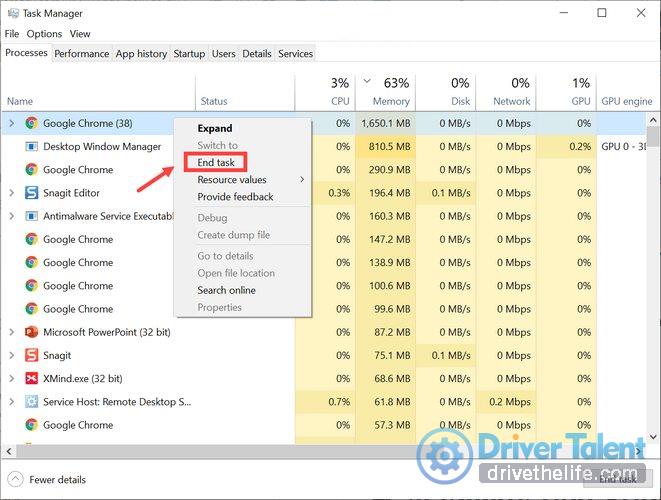Select Provide feedback in context menu

[x=235, y=197]
